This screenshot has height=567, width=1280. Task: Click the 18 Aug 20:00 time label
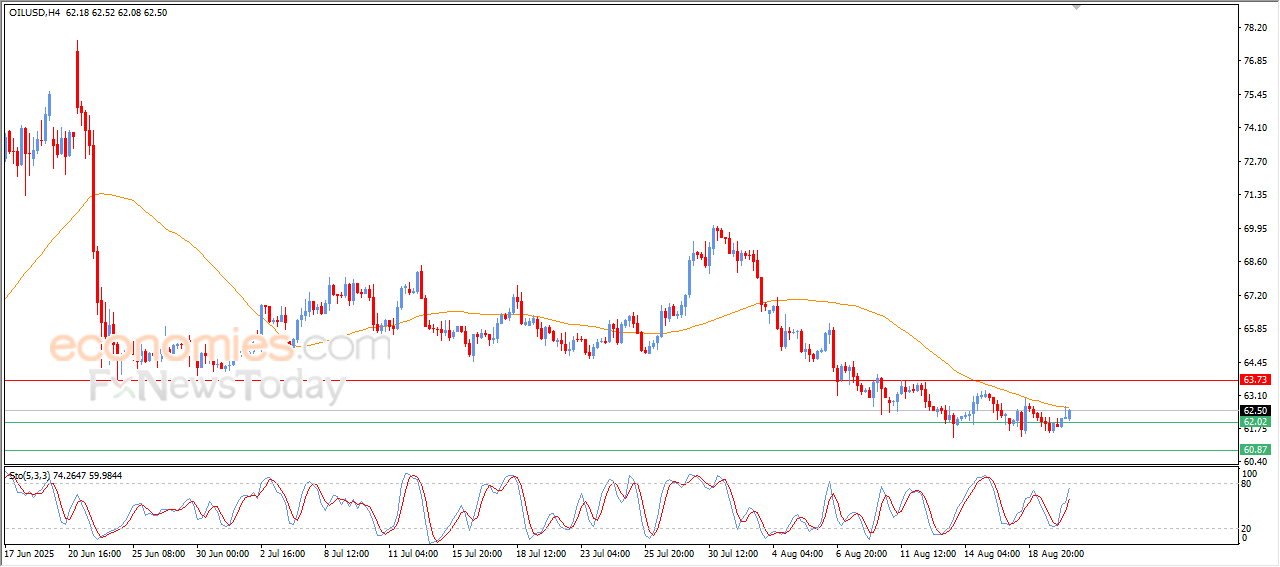coord(1055,553)
